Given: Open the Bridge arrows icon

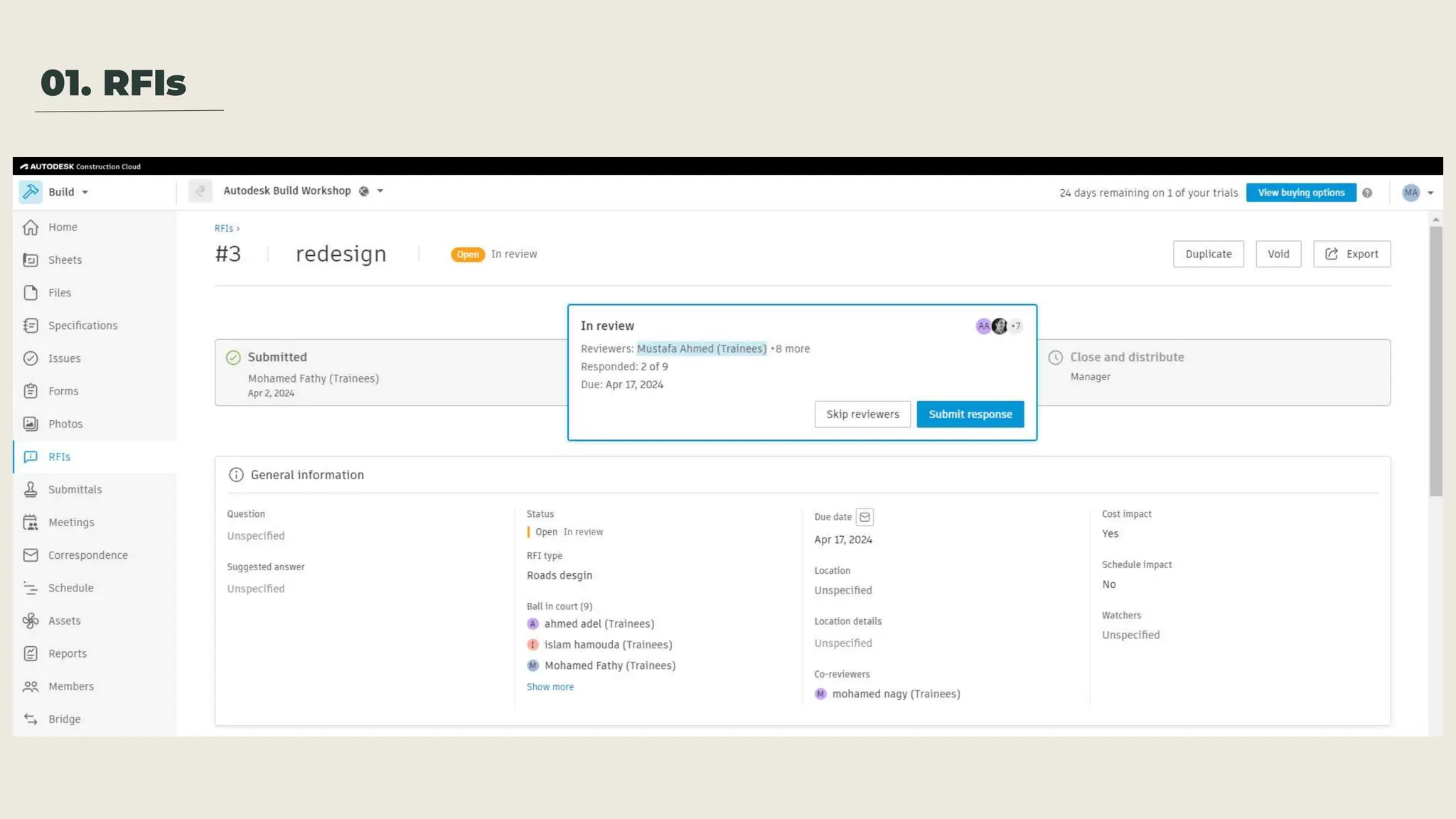Looking at the screenshot, I should (31, 719).
